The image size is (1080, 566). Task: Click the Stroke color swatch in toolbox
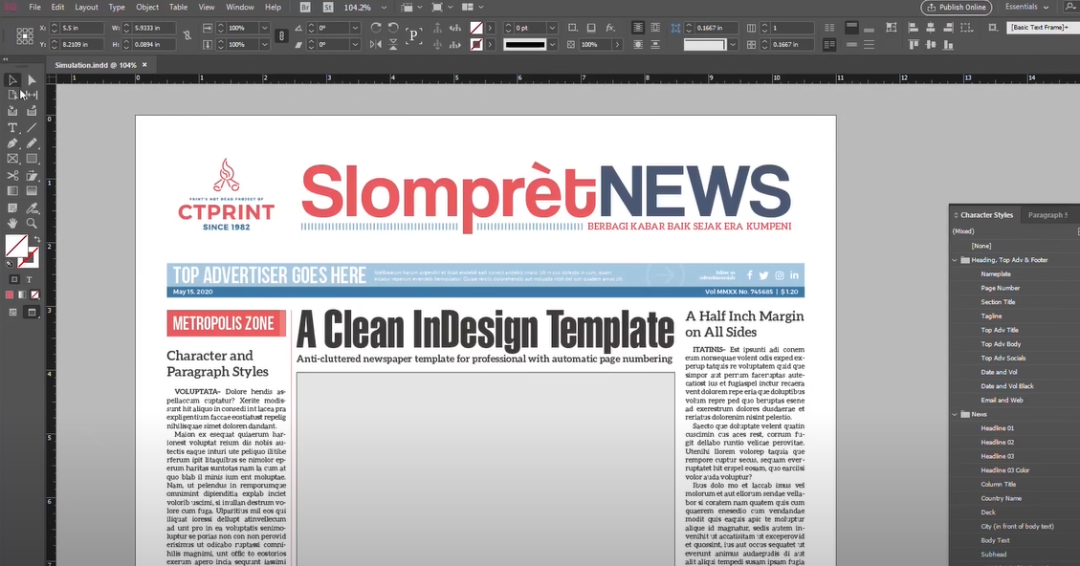(x=29, y=258)
